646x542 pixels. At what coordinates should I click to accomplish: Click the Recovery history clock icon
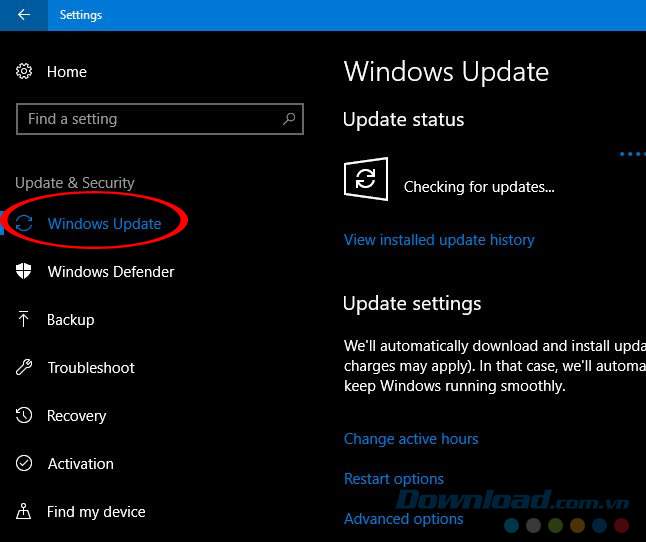[24, 415]
